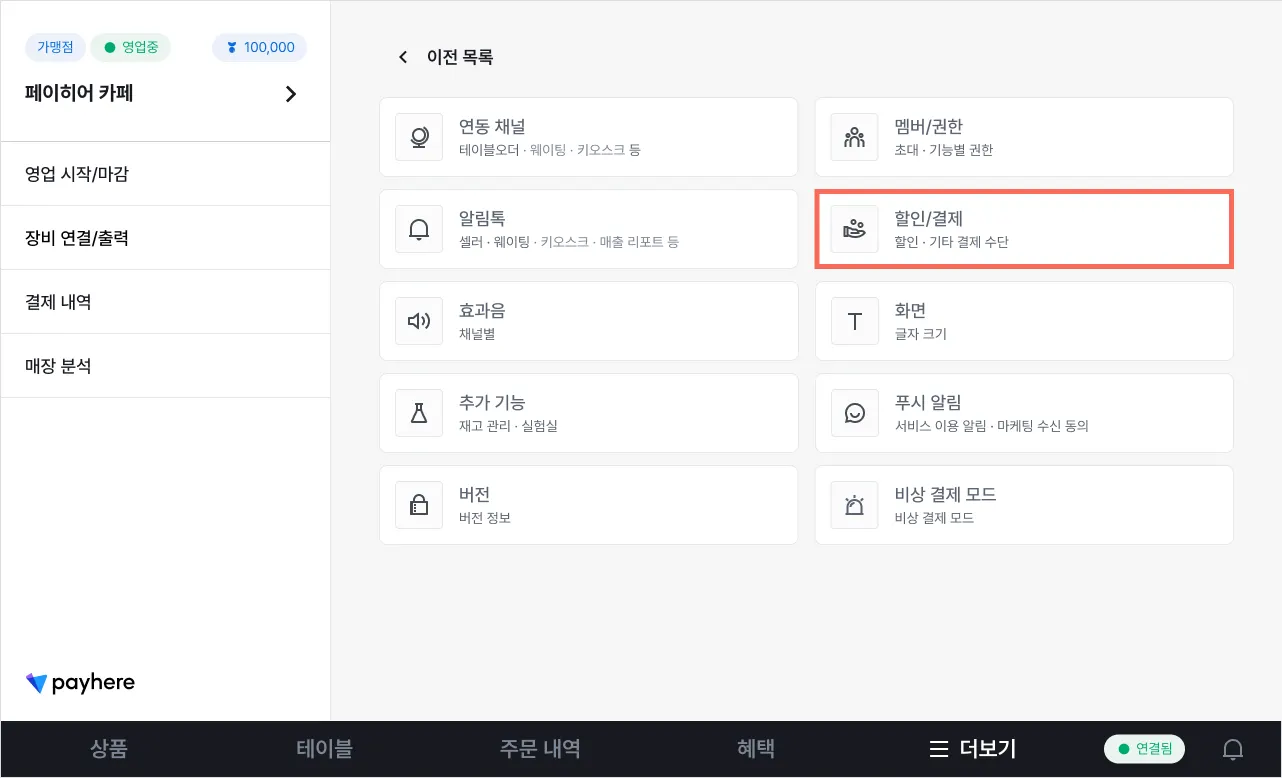The width and height of the screenshot is (1282, 778).
Task: Click the speaker icon for 효과음
Action: (x=419, y=321)
